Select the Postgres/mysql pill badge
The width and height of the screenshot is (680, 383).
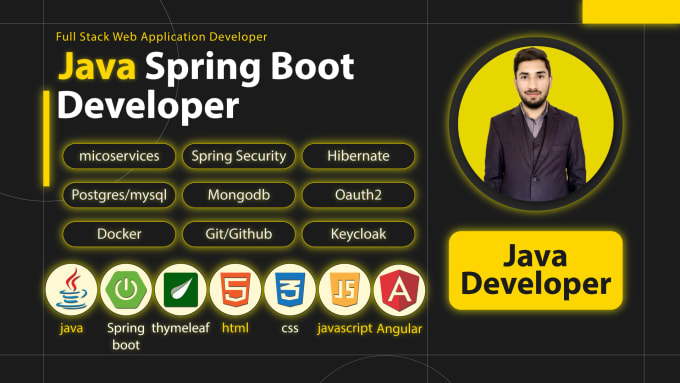coord(119,195)
